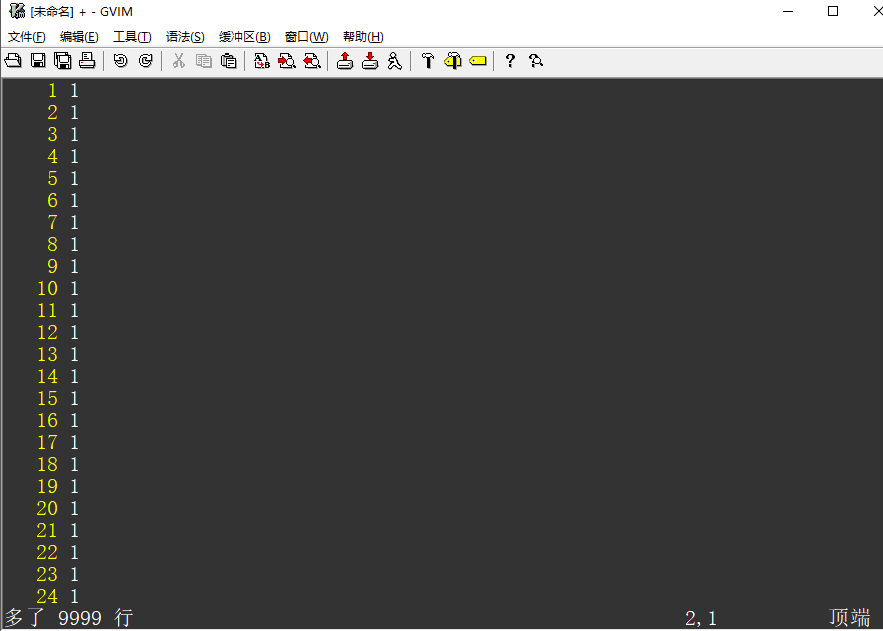Place cursor on text of line 18
This screenshot has width=883, height=631.
(x=74, y=464)
